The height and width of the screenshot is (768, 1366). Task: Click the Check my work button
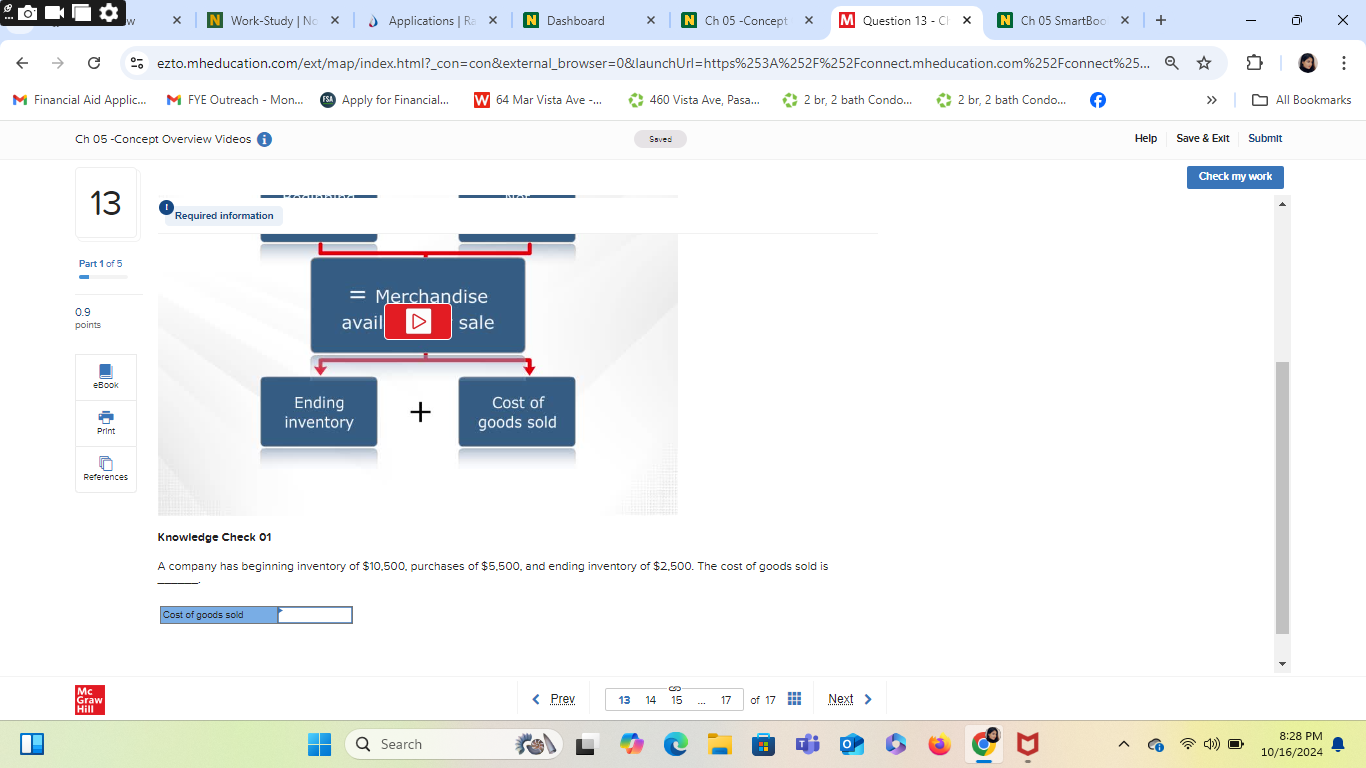(x=1235, y=177)
